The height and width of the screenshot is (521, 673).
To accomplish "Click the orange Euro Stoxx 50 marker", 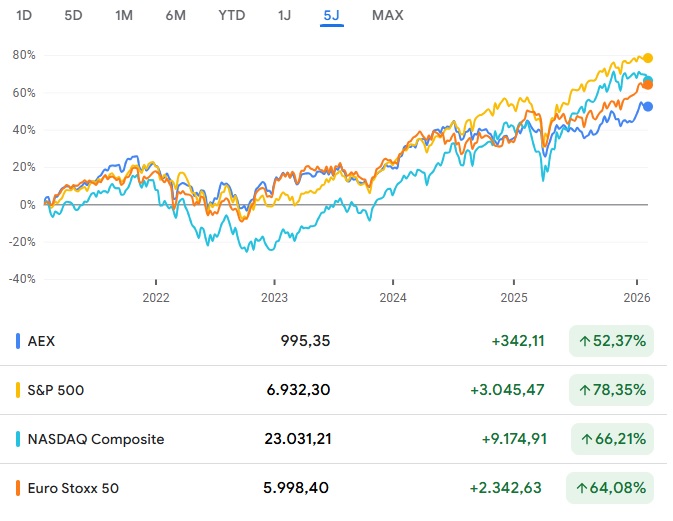I will coord(19,488).
